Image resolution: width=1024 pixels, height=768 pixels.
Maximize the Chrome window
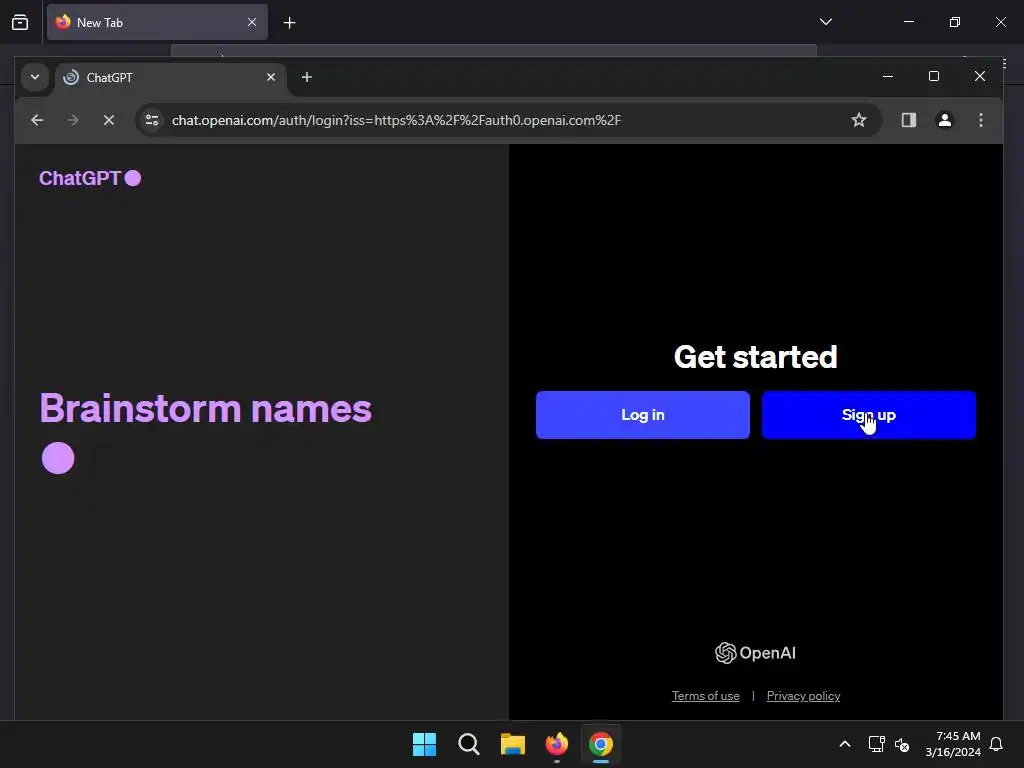(934, 76)
